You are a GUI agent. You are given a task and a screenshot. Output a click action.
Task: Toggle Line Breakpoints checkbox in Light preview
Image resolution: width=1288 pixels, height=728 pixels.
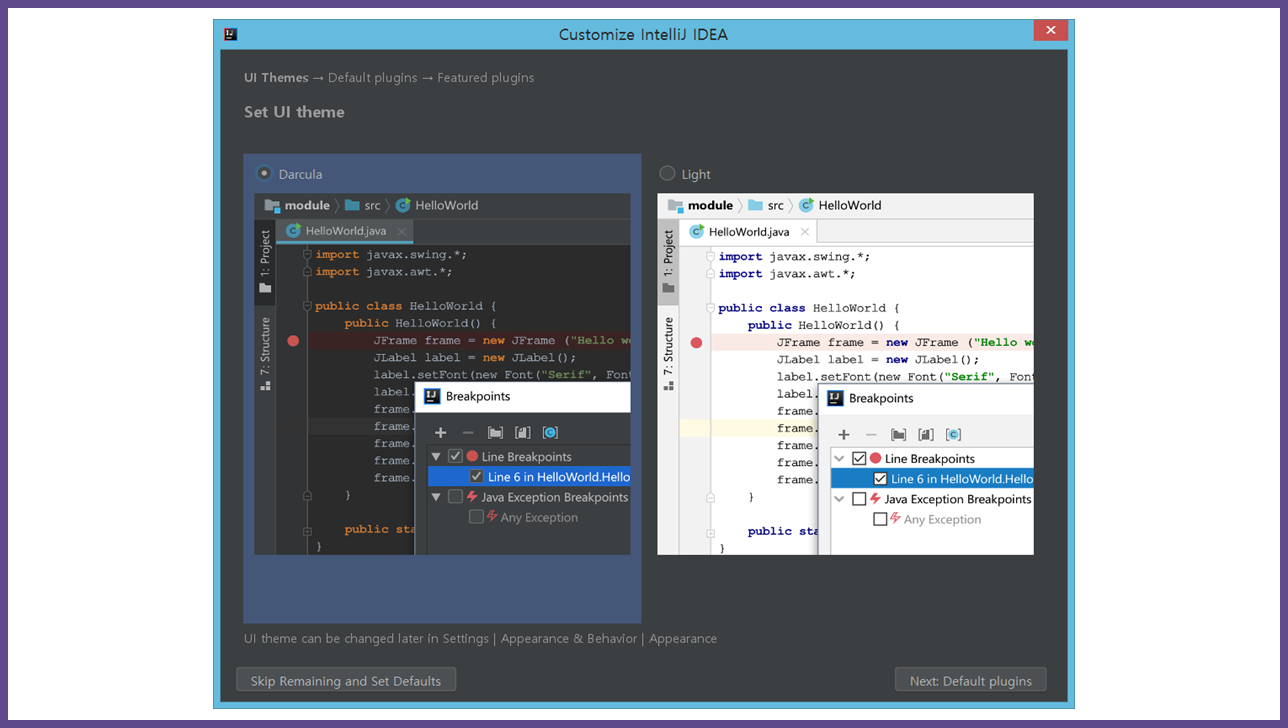point(858,458)
